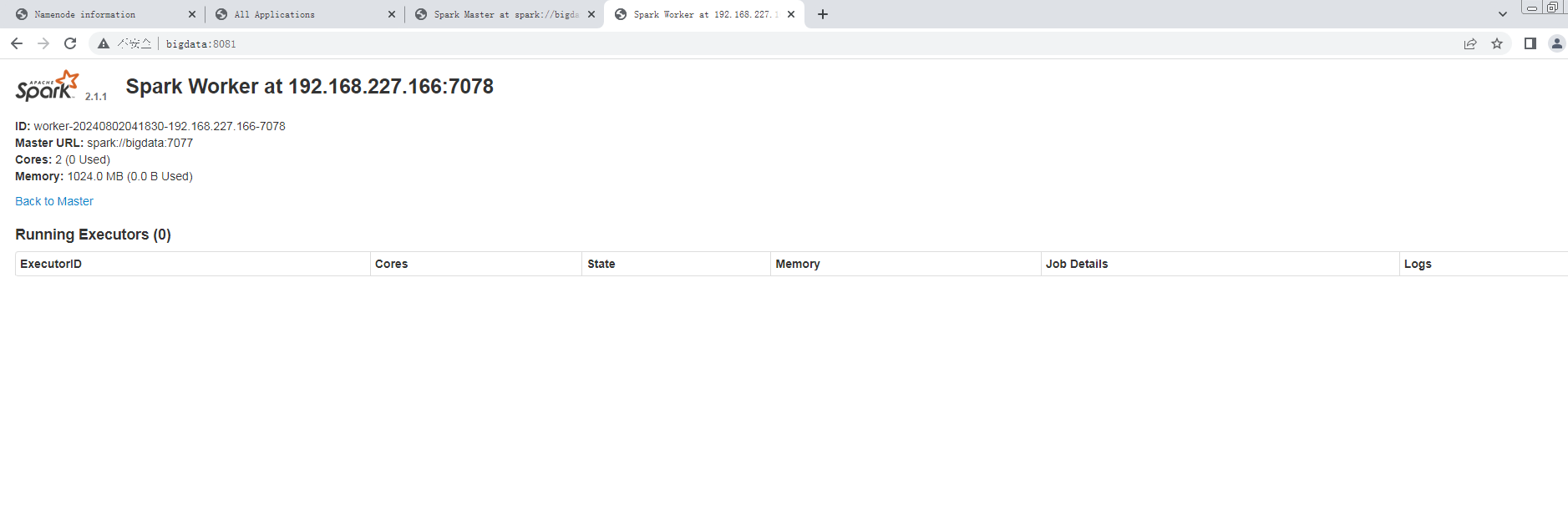Screen dimensions: 1568x530
Task: Go forward in browser history
Action: pos(43,43)
